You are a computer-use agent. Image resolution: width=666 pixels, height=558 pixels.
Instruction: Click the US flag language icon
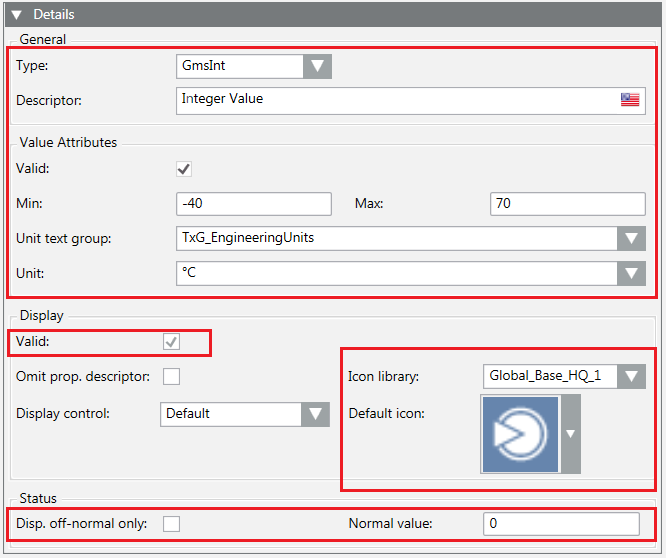pos(629,99)
